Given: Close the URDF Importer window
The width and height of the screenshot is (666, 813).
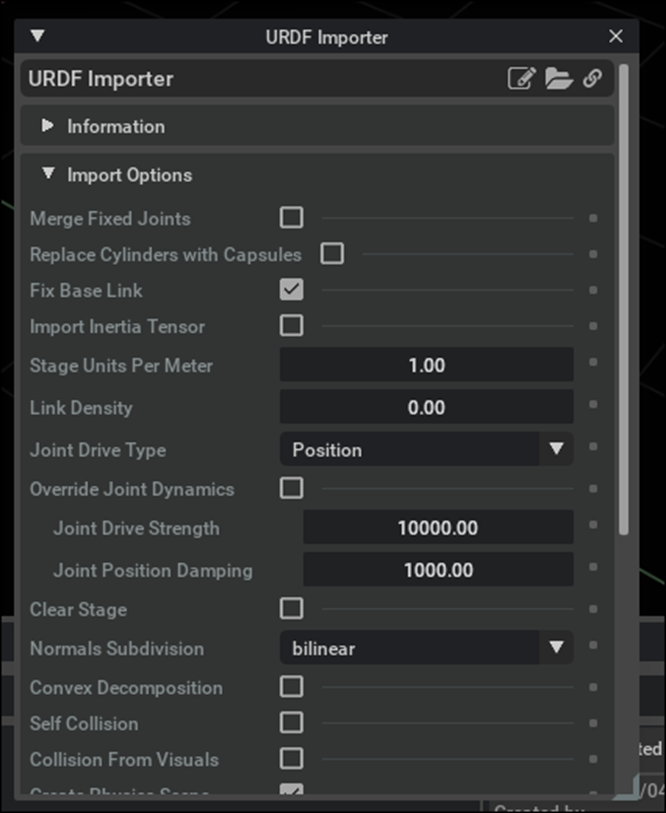Looking at the screenshot, I should tap(616, 37).
